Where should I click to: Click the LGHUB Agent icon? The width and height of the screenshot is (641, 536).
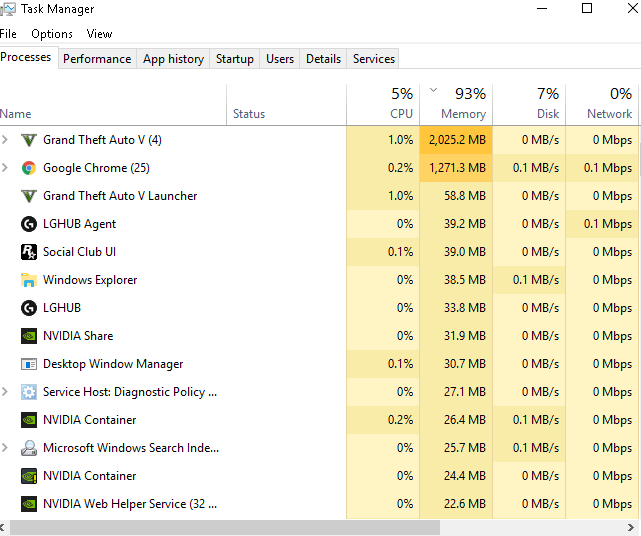click(x=29, y=224)
